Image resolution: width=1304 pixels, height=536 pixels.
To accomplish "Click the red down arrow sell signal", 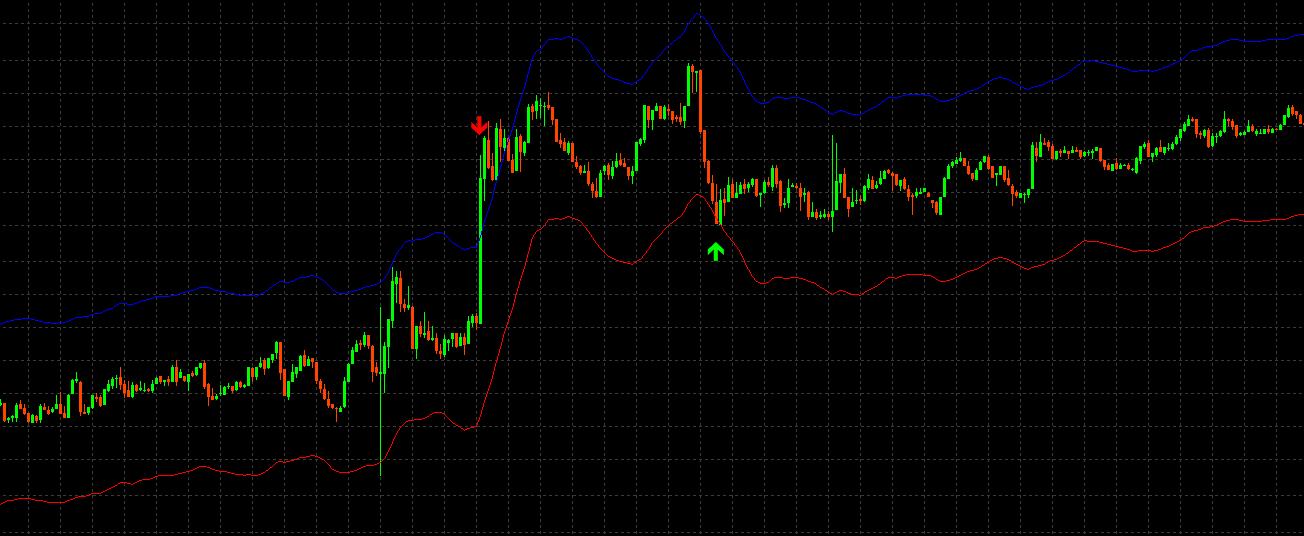I will click(479, 126).
